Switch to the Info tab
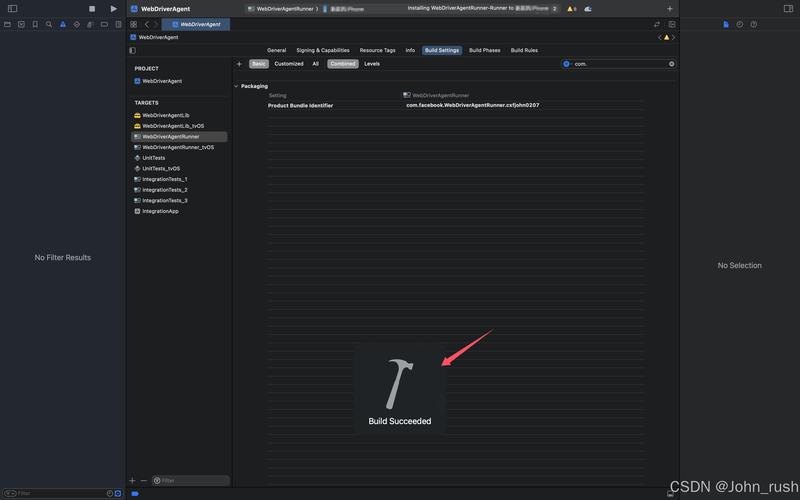The image size is (800, 500). click(410, 51)
